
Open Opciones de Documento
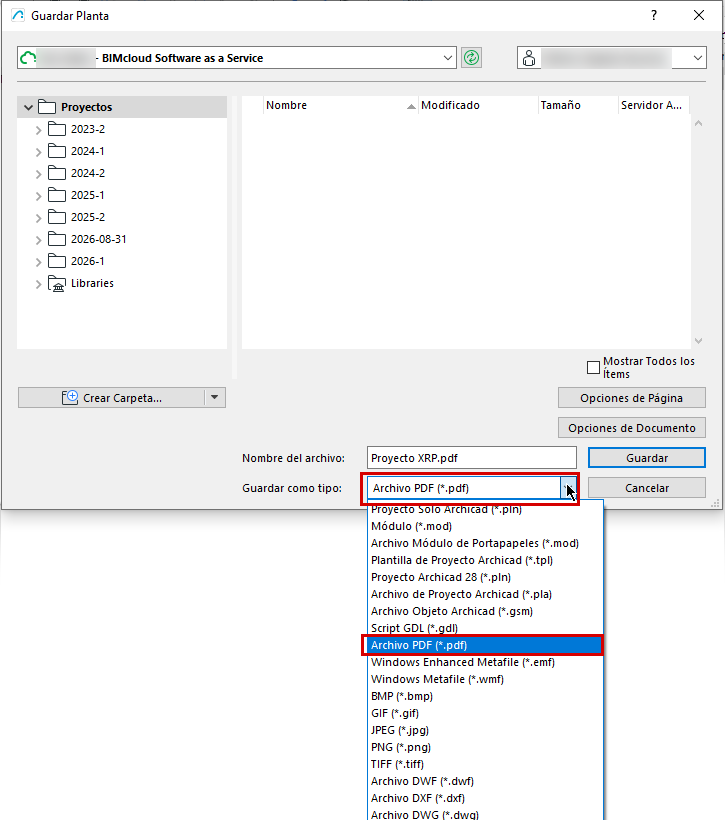[x=631, y=428]
